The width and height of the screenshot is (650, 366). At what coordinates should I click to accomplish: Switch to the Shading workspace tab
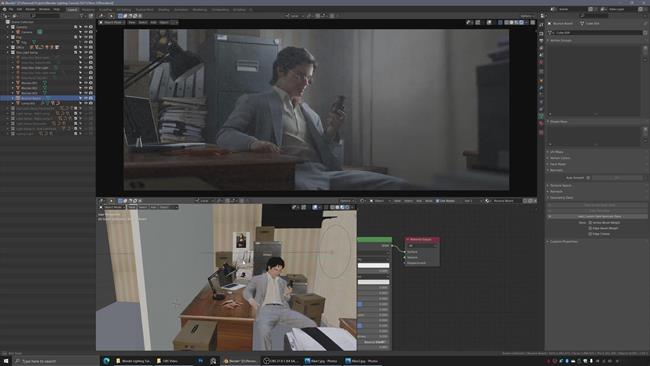[x=164, y=9]
